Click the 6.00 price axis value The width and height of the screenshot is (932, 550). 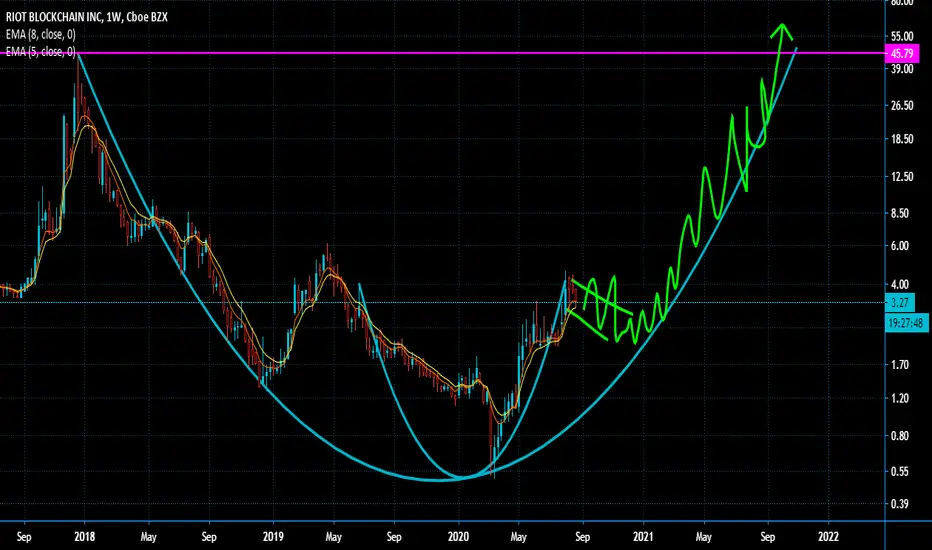pyautogui.click(x=900, y=246)
